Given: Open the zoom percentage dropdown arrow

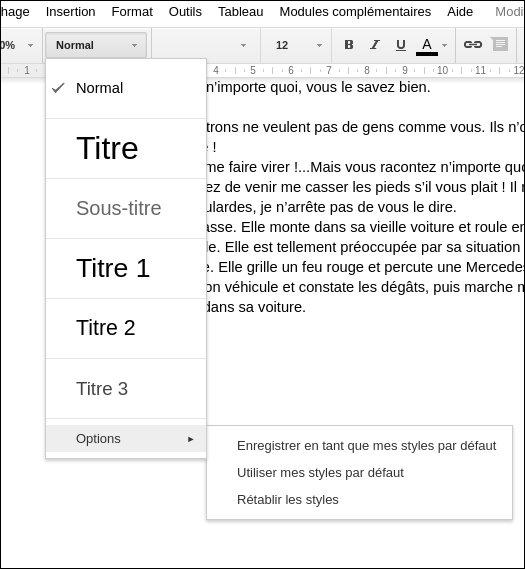Looking at the screenshot, I should click(30, 45).
